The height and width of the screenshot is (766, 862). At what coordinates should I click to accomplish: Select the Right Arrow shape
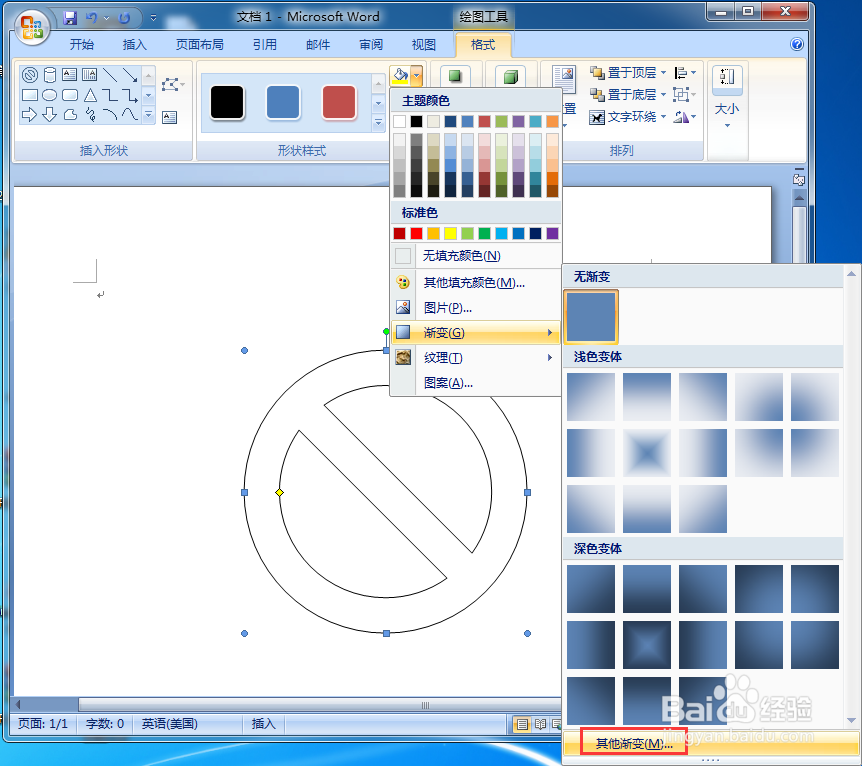[30, 114]
